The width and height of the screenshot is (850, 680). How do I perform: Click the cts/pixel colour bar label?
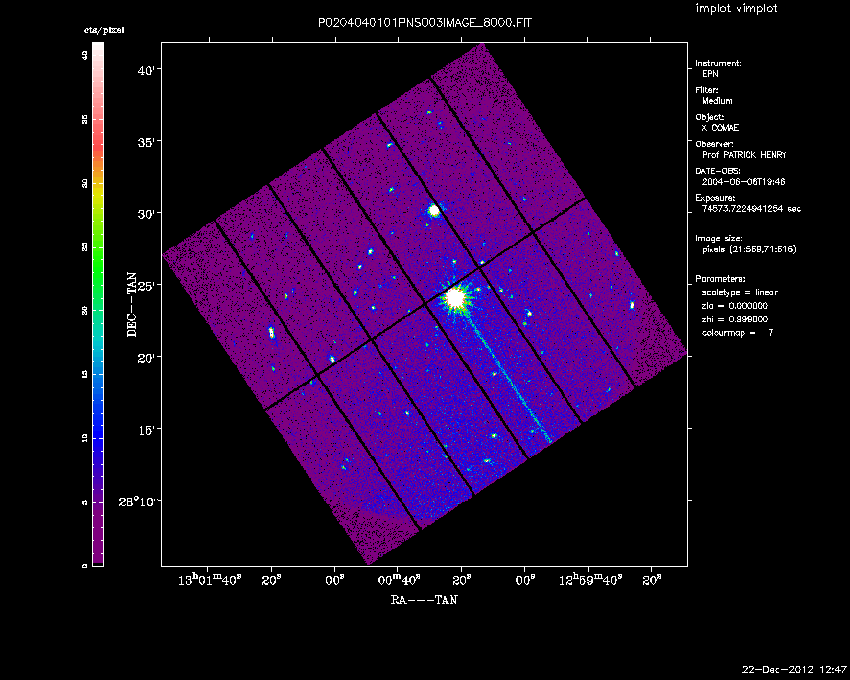[104, 30]
